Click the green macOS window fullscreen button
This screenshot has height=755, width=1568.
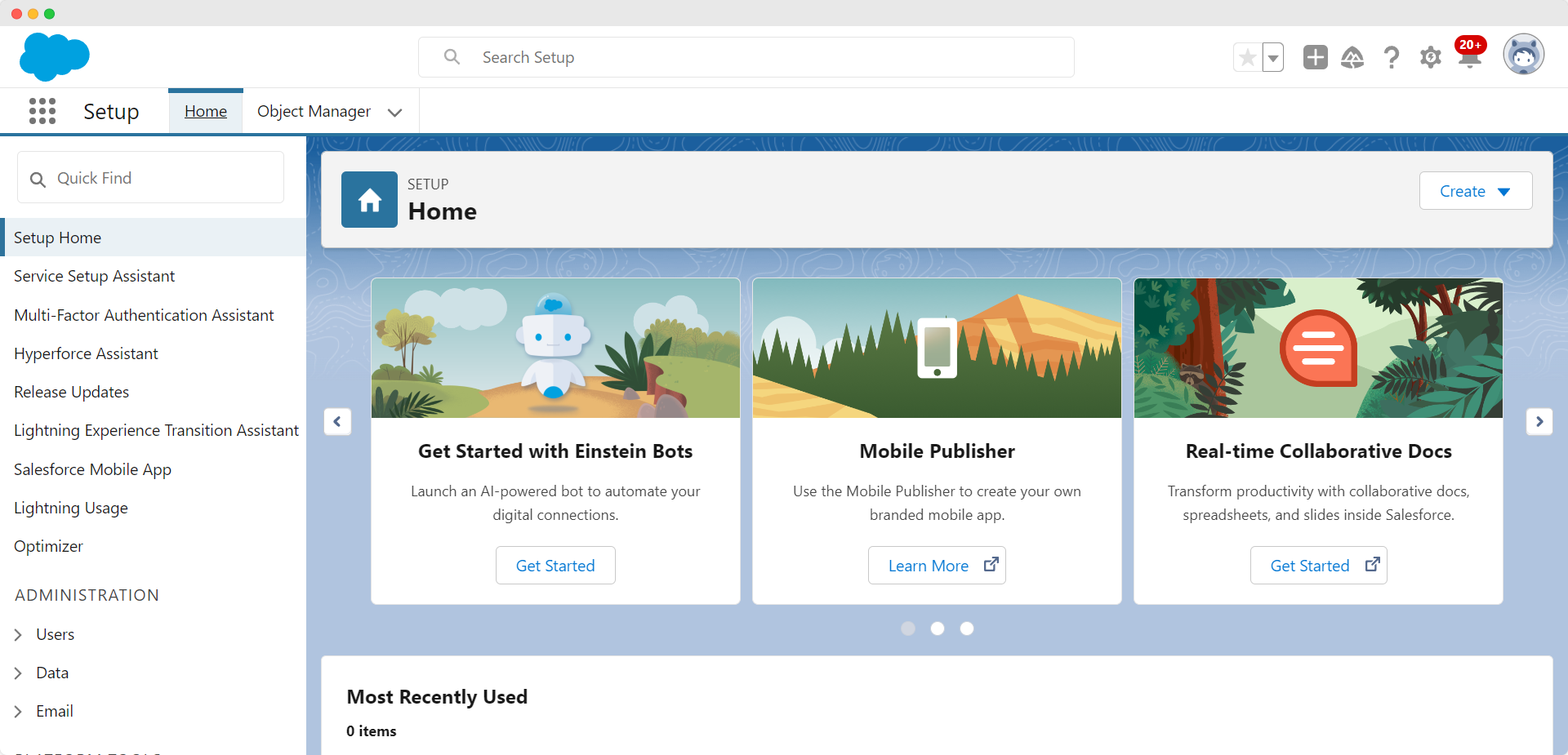[49, 14]
